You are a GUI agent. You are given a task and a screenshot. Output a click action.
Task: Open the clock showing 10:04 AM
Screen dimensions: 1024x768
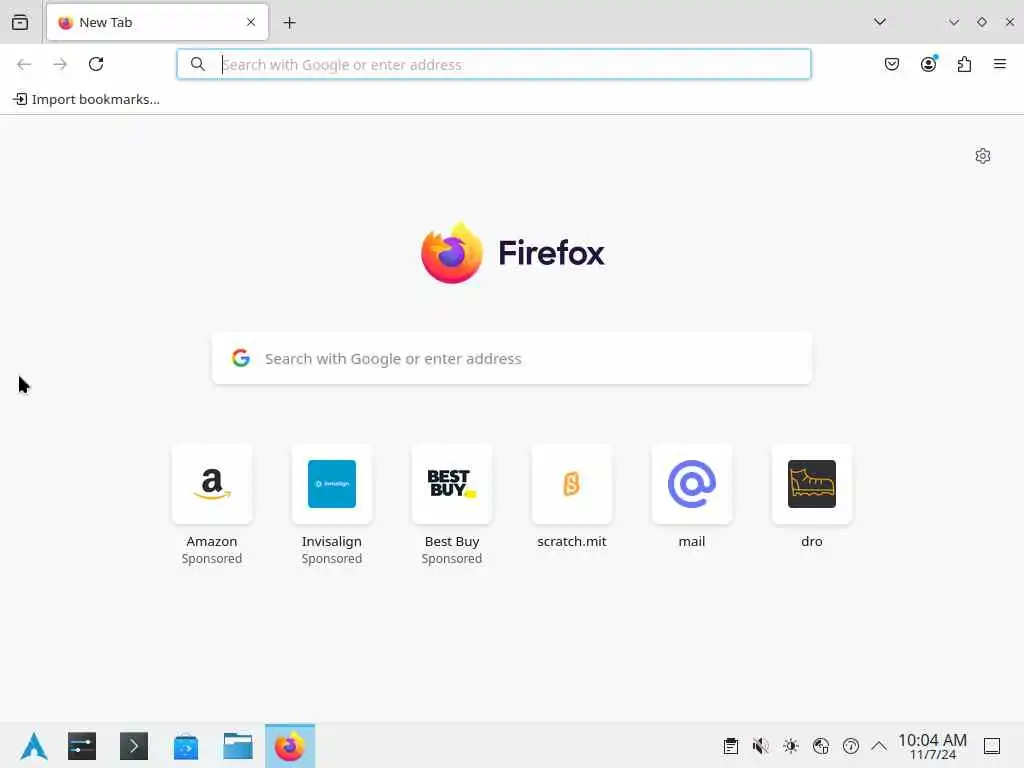(933, 746)
